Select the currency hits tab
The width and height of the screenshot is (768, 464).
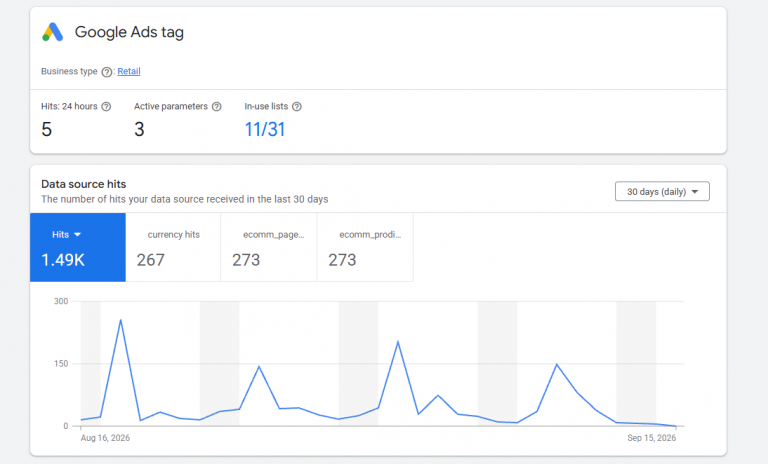[x=173, y=247]
